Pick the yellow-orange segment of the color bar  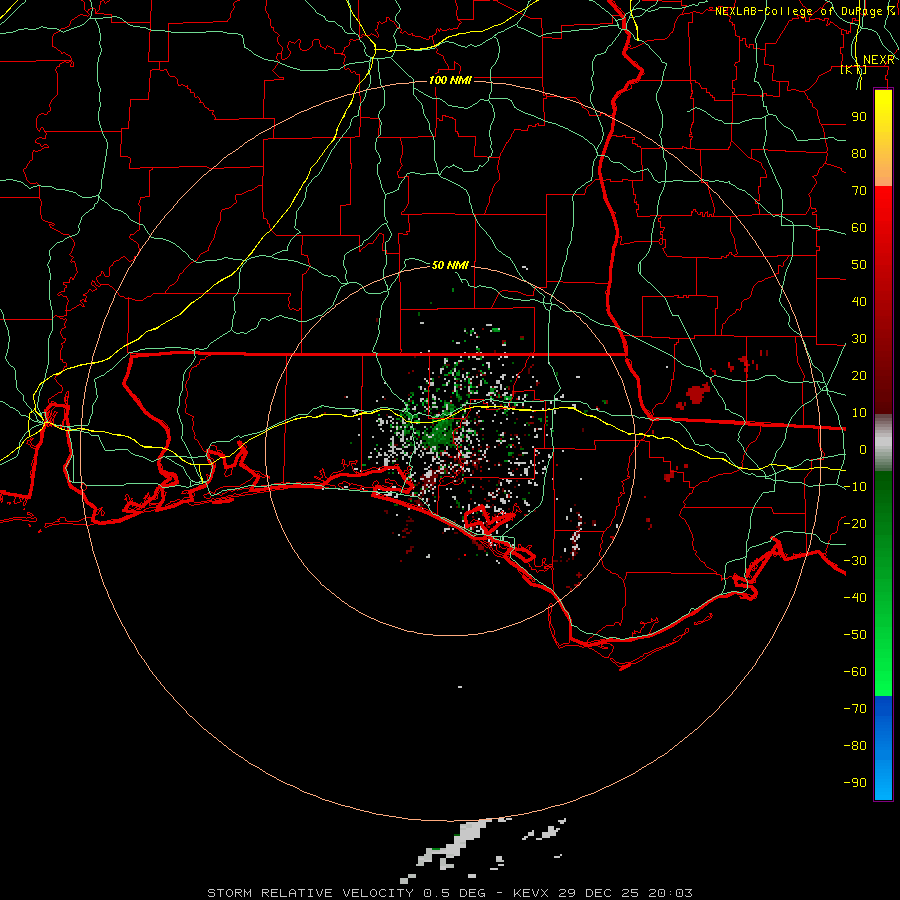pos(883,138)
